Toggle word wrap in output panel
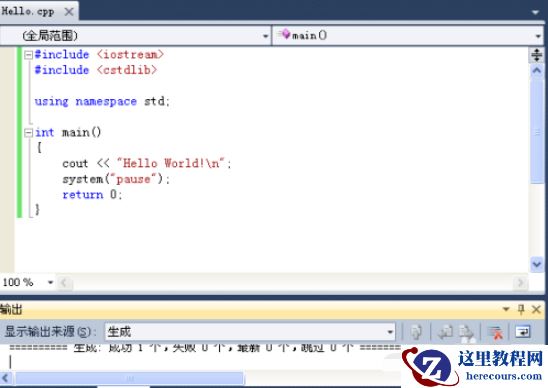Viewport: 548px width, 388px height. (x=523, y=332)
